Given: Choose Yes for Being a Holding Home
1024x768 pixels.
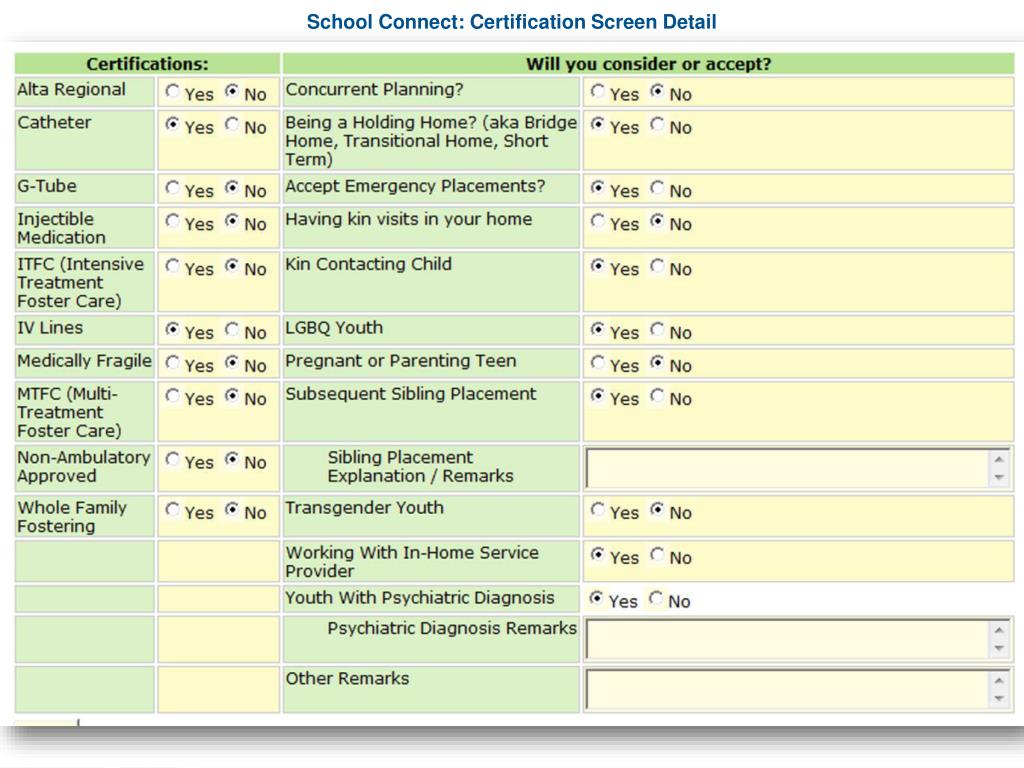Looking at the screenshot, I should [x=598, y=123].
